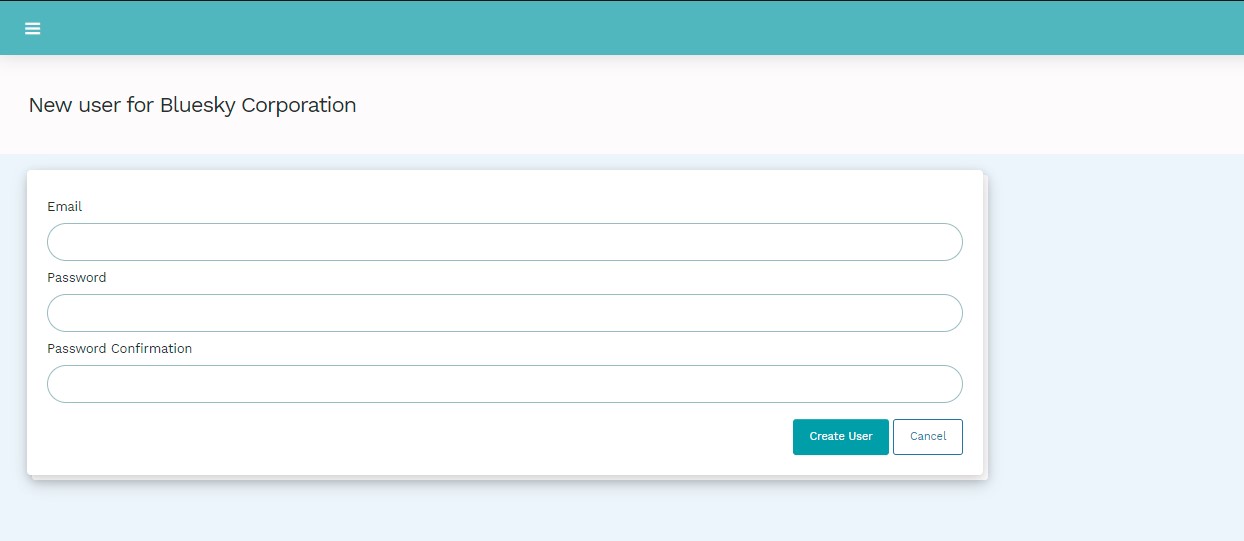Select the Password Confirmation input field
1244x541 pixels.
pyautogui.click(x=504, y=384)
